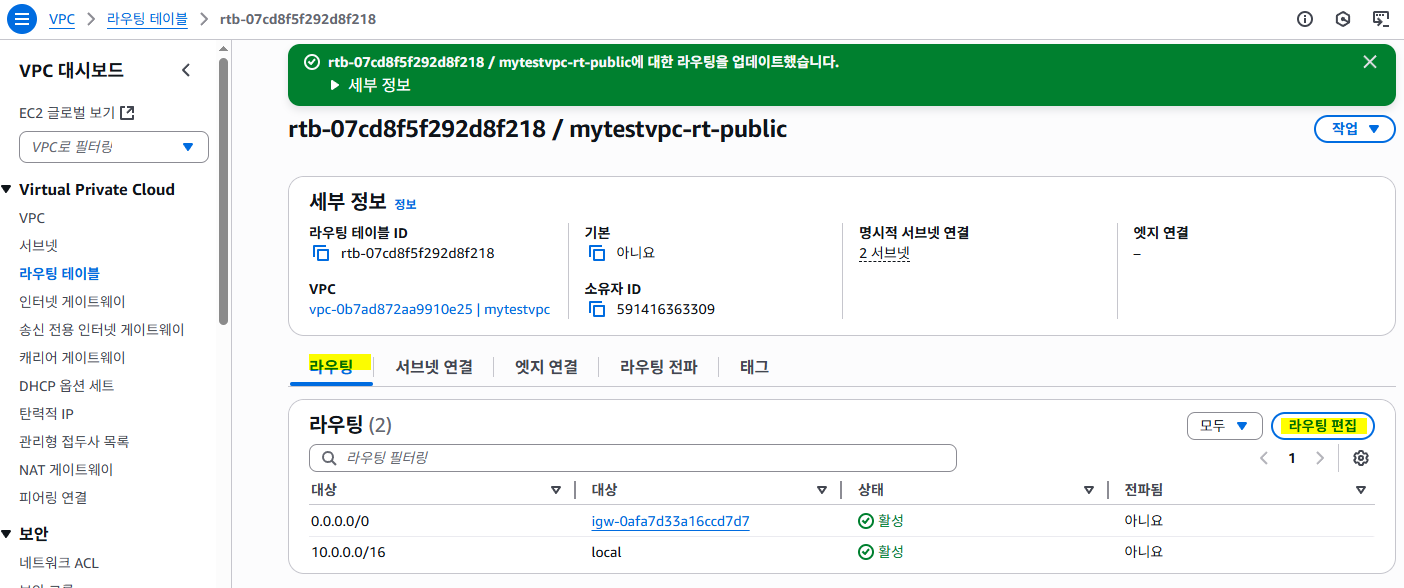Viewport: 1404px width, 588px height.
Task: Open the igw-0afa7d33a16ccd7d7 gateway link
Action: 670,521
